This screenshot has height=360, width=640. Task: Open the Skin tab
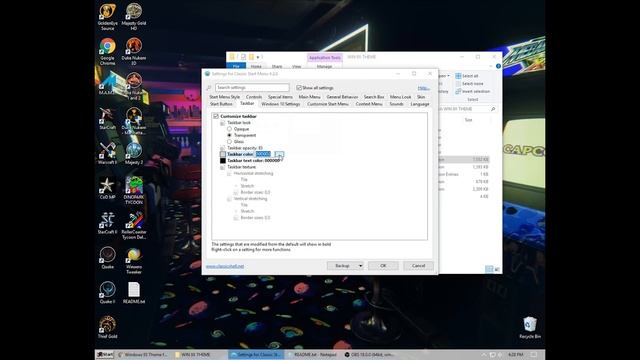421,97
